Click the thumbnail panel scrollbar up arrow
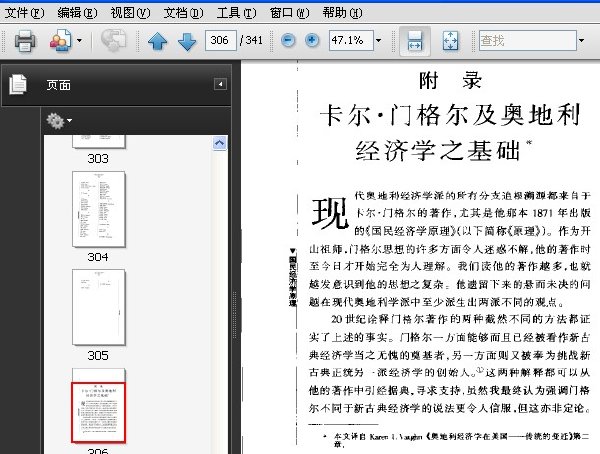 (220, 143)
